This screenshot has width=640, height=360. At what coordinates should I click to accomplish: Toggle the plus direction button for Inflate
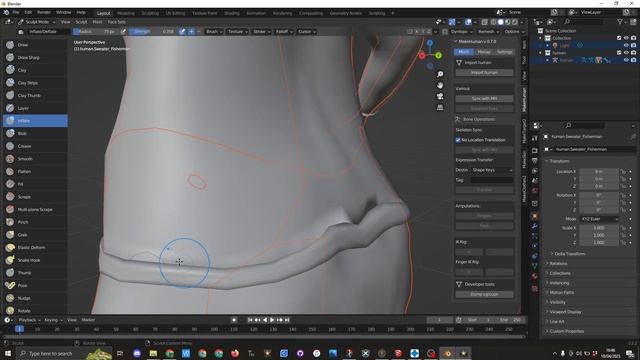click(x=191, y=31)
